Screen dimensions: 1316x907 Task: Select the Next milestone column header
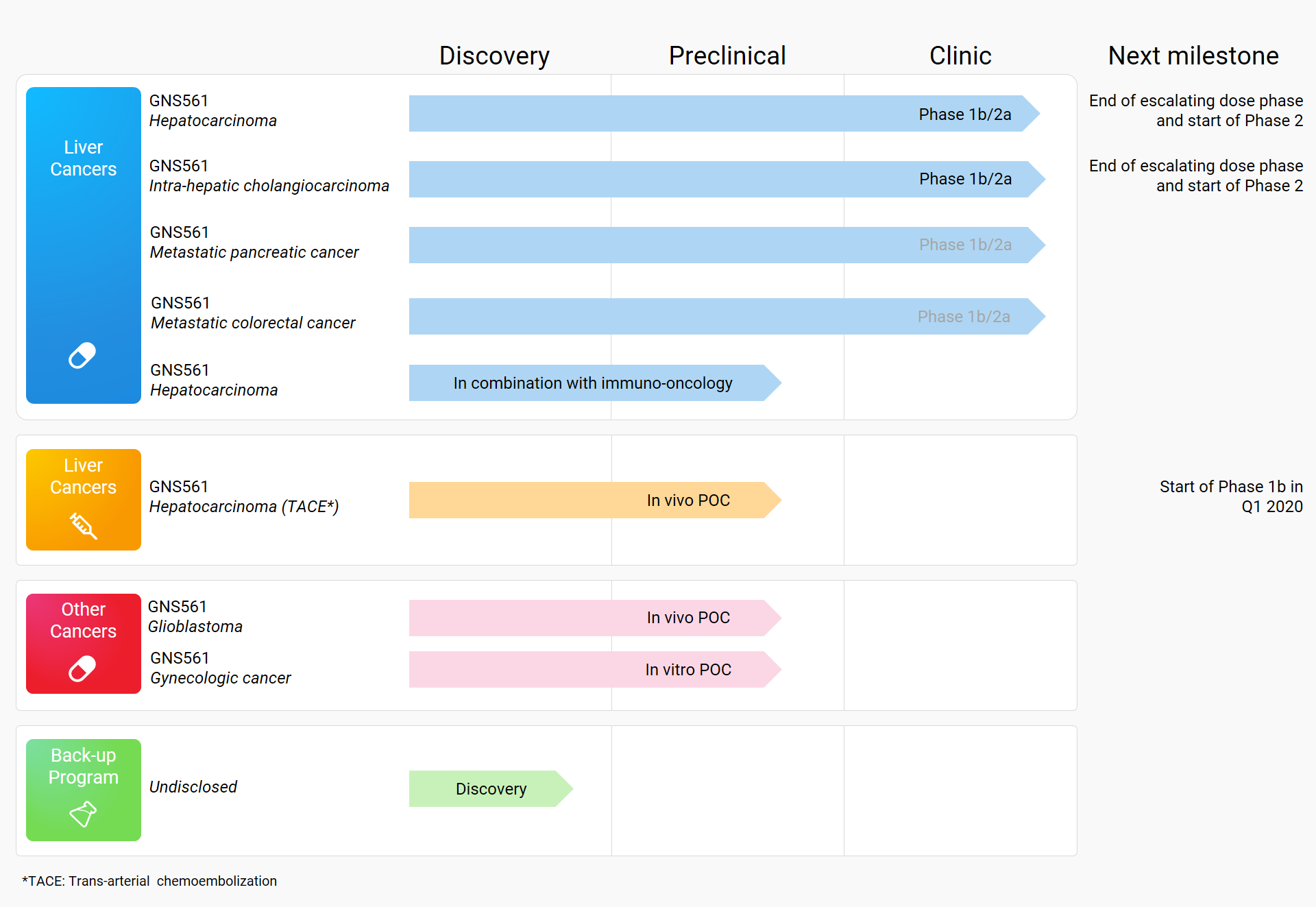[x=1193, y=56]
